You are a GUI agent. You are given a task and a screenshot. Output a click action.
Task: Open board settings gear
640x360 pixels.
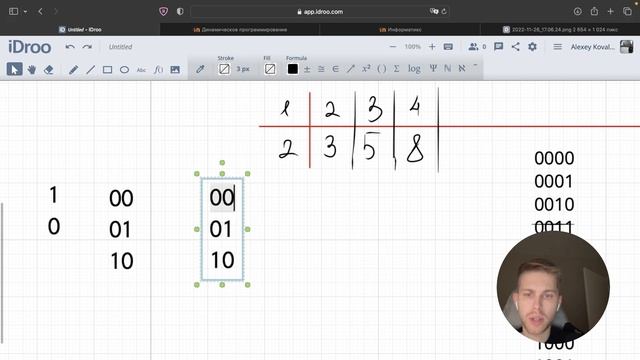(x=532, y=47)
